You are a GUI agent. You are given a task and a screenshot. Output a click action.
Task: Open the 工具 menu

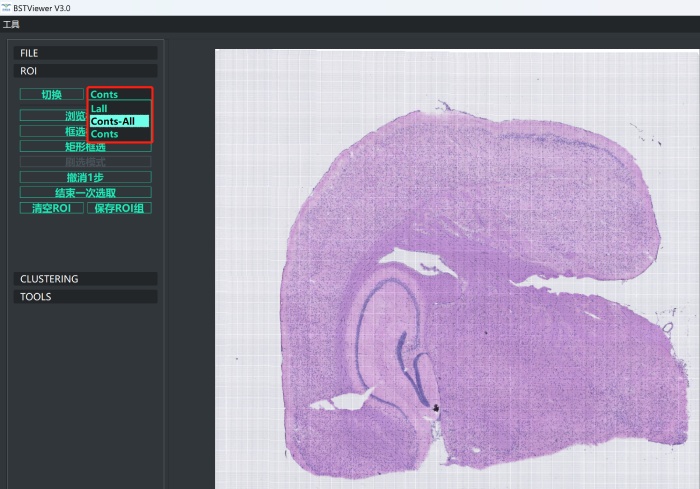11,23
